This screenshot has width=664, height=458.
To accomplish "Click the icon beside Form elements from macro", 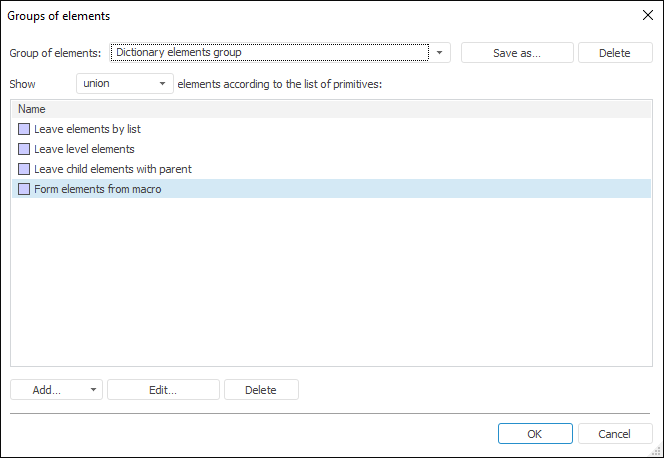I will click(24, 189).
